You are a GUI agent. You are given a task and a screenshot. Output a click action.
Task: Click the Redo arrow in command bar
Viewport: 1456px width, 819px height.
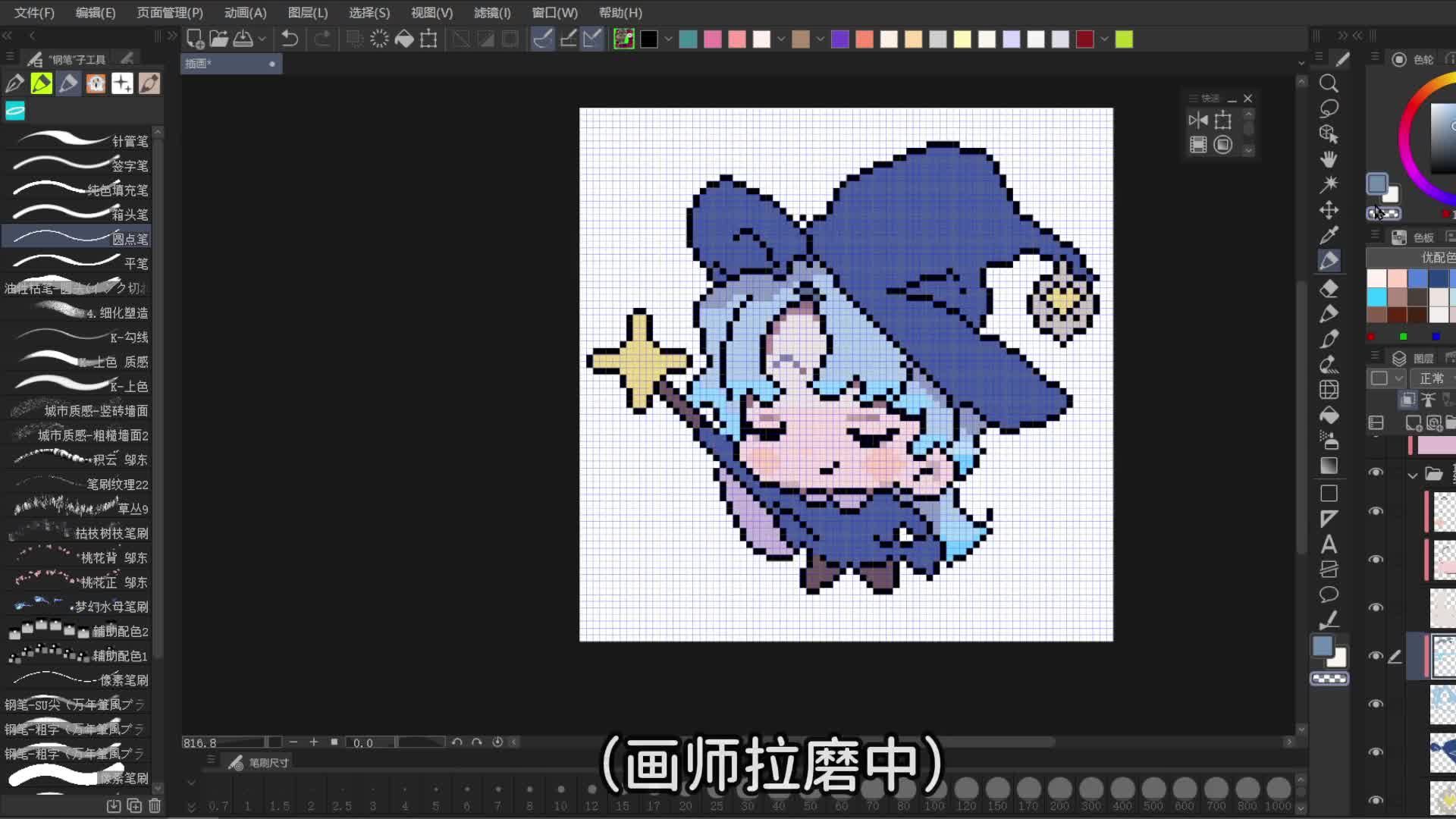322,39
